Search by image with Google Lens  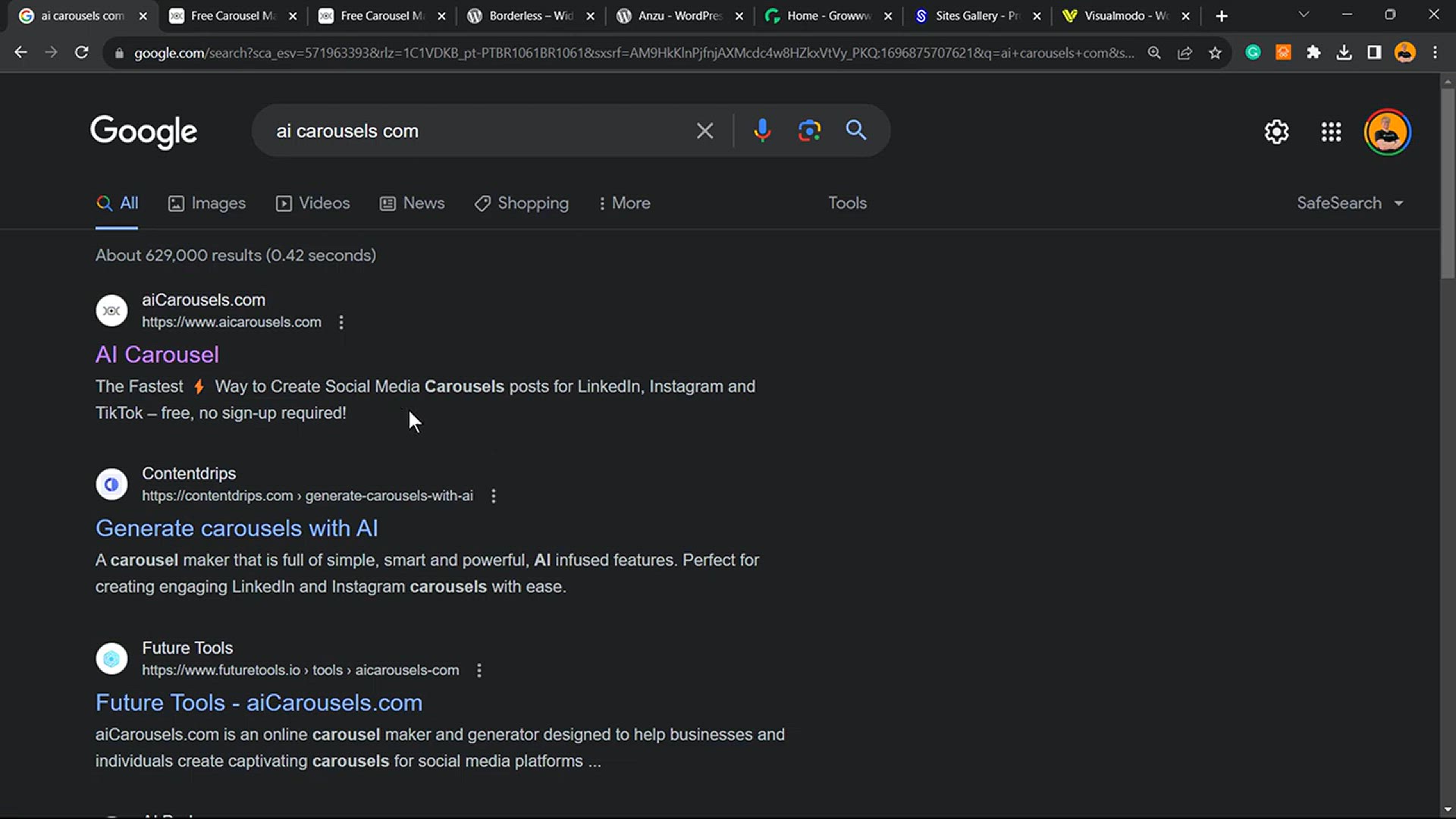[809, 130]
